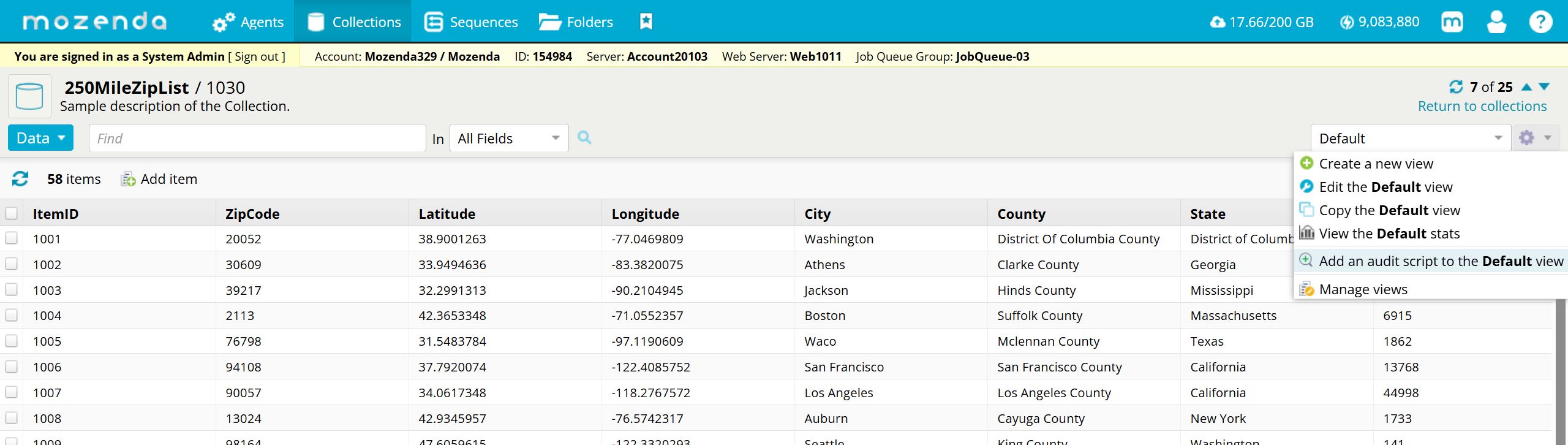Collapse the gear menu arrow
The height and width of the screenshot is (445, 1568).
pos(1548,138)
